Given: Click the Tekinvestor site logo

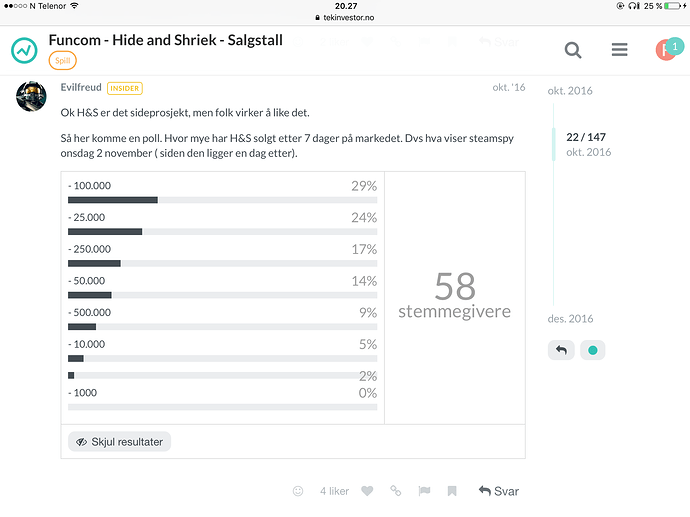Looking at the screenshot, I should point(24,50).
